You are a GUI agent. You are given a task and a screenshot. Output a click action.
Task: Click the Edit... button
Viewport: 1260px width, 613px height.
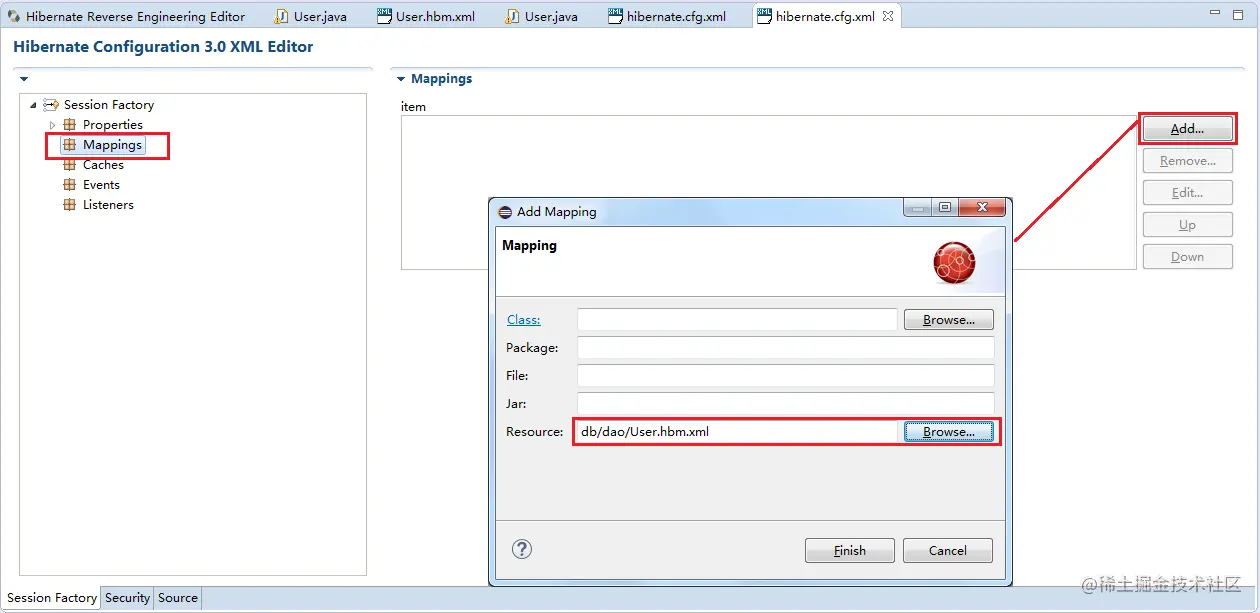click(x=1187, y=193)
